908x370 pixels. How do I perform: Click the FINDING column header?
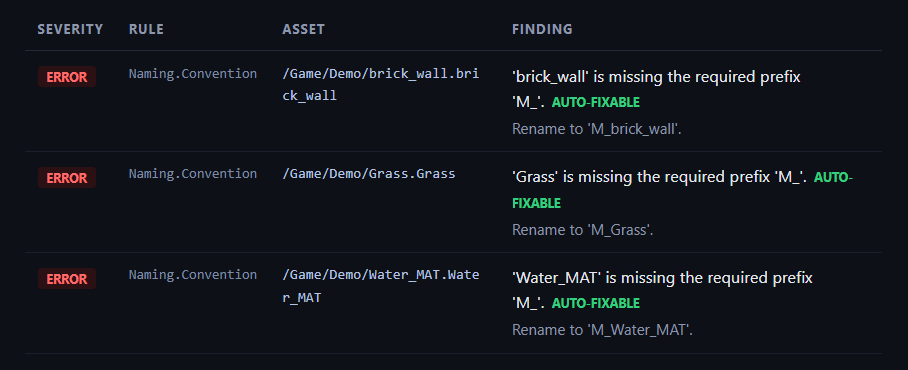click(542, 29)
